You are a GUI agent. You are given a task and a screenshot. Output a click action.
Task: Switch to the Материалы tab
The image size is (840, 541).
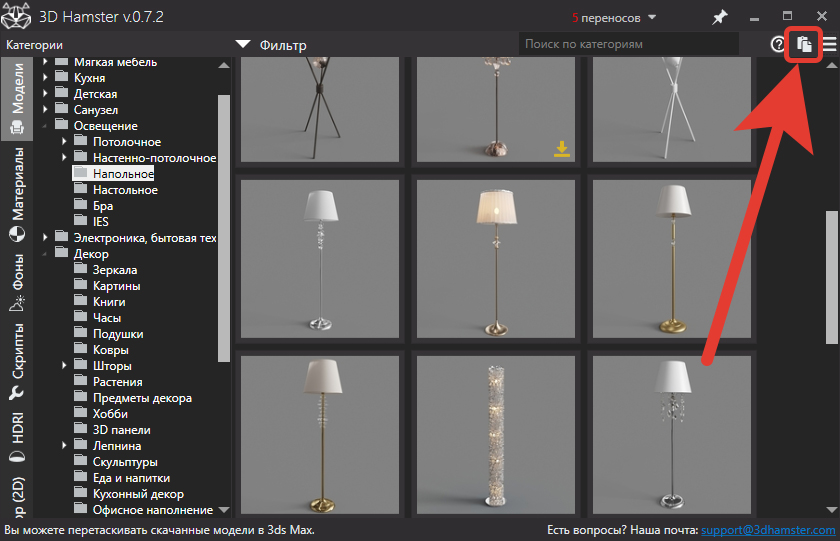pos(17,194)
